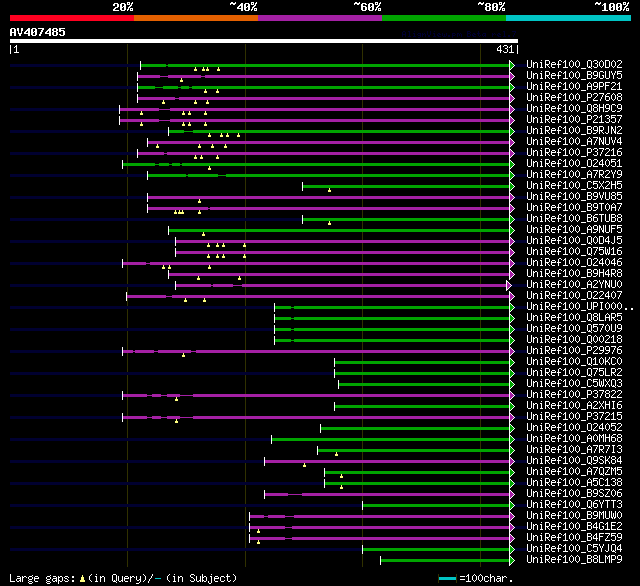Click the white query sequence bar

point(264,41)
